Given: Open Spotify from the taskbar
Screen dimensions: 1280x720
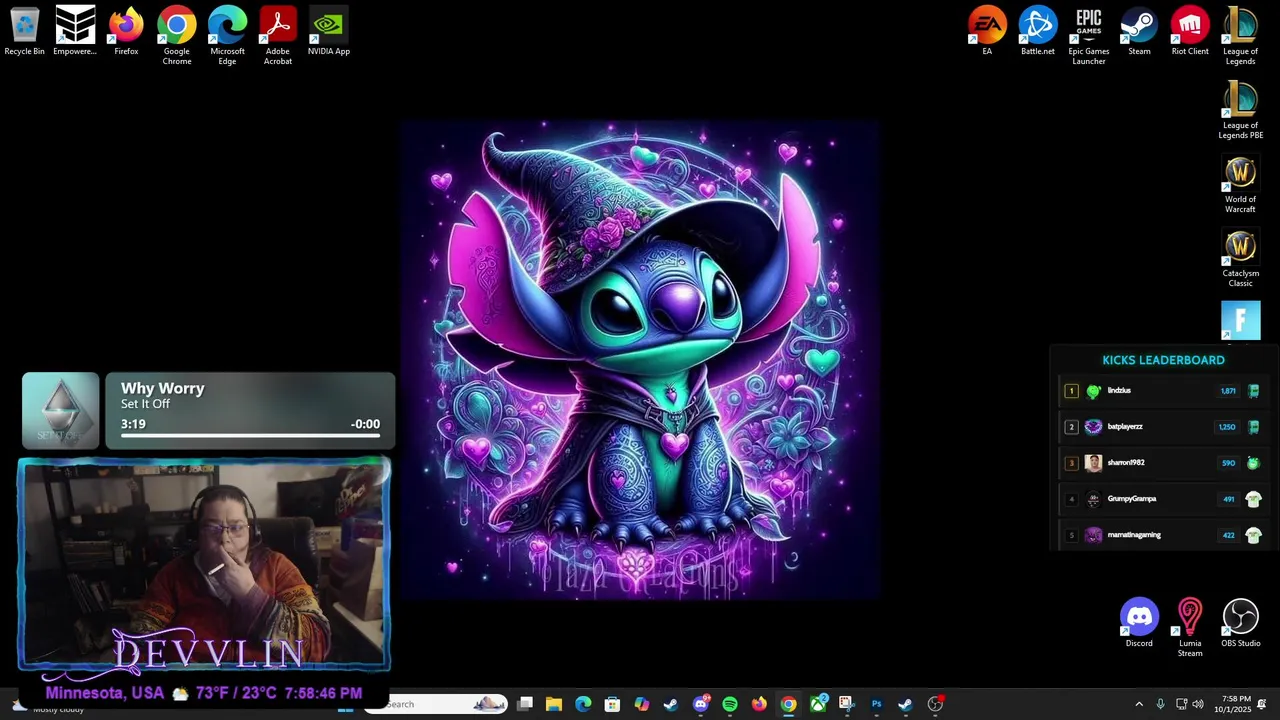Looking at the screenshot, I should pyautogui.click(x=730, y=704).
